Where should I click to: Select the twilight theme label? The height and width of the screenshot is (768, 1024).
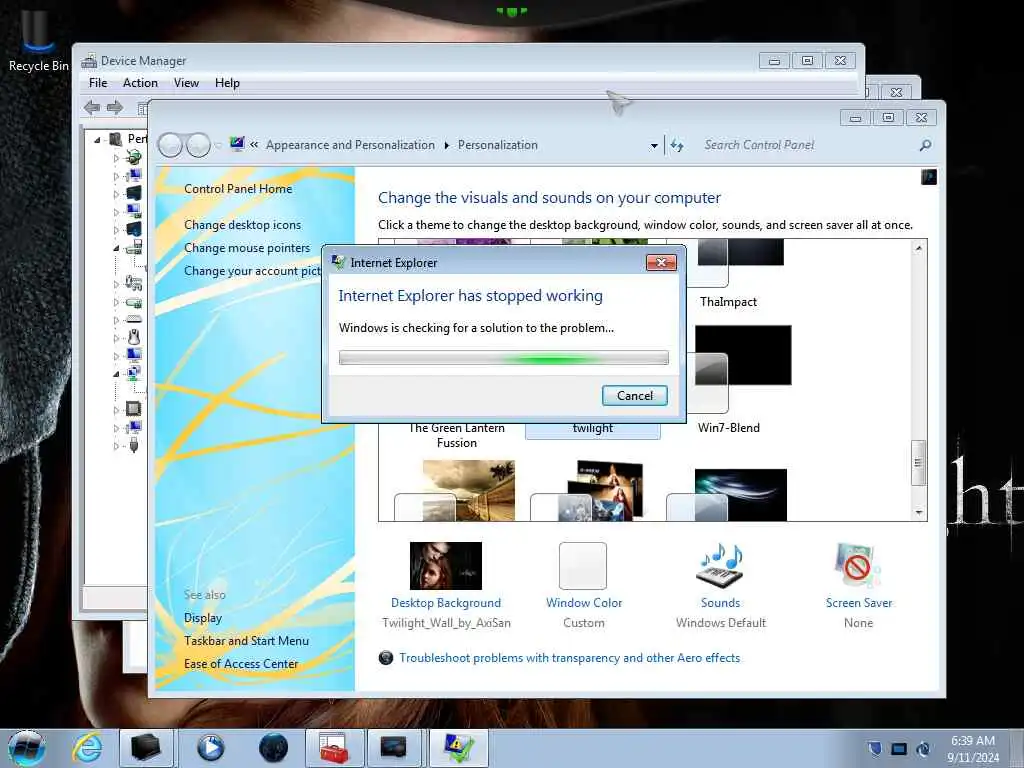(593, 428)
